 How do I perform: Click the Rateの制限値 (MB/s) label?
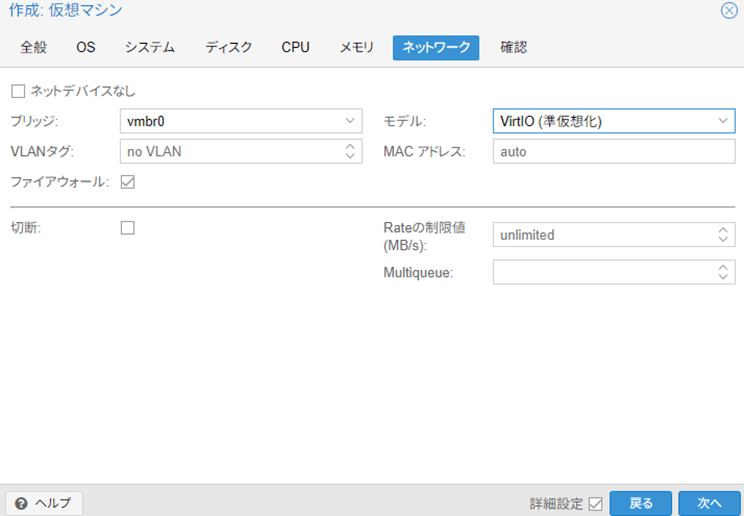coord(424,236)
